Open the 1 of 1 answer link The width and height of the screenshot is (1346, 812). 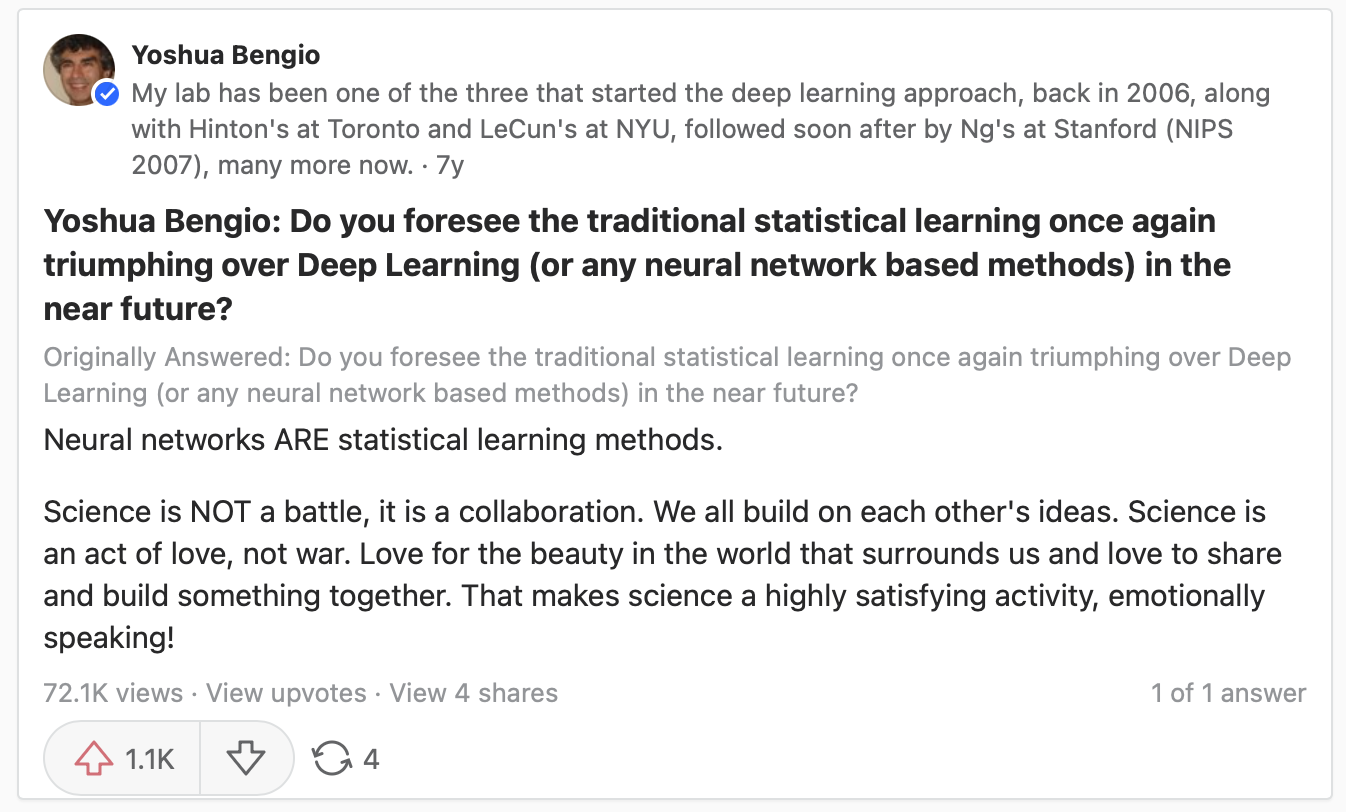pos(1228,693)
